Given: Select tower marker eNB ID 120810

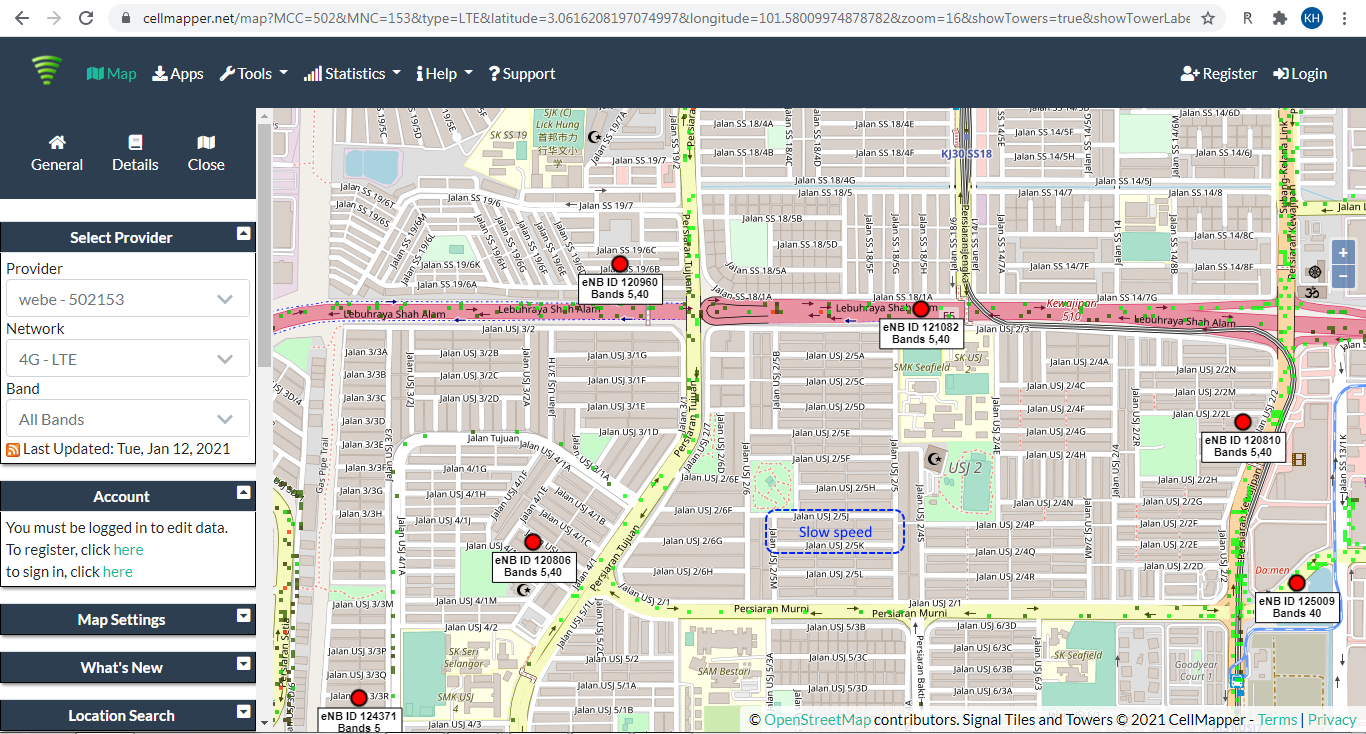Looking at the screenshot, I should 1243,422.
